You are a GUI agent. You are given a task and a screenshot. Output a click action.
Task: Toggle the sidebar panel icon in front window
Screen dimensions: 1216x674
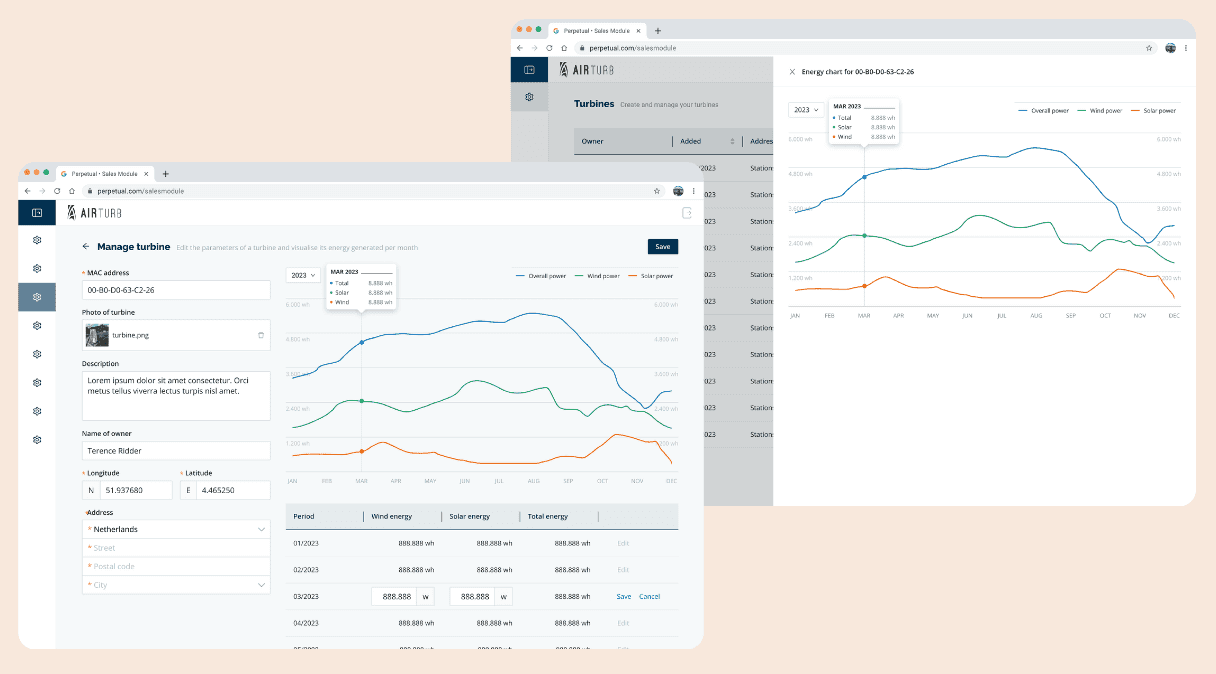coord(37,212)
